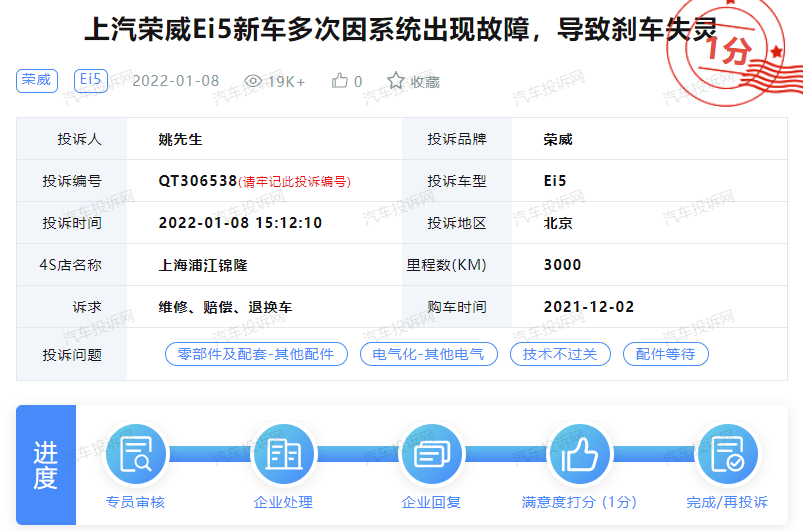Click the Ei5 value in 投诉车型 row
Screen dimensions: 803x531
coord(555,181)
